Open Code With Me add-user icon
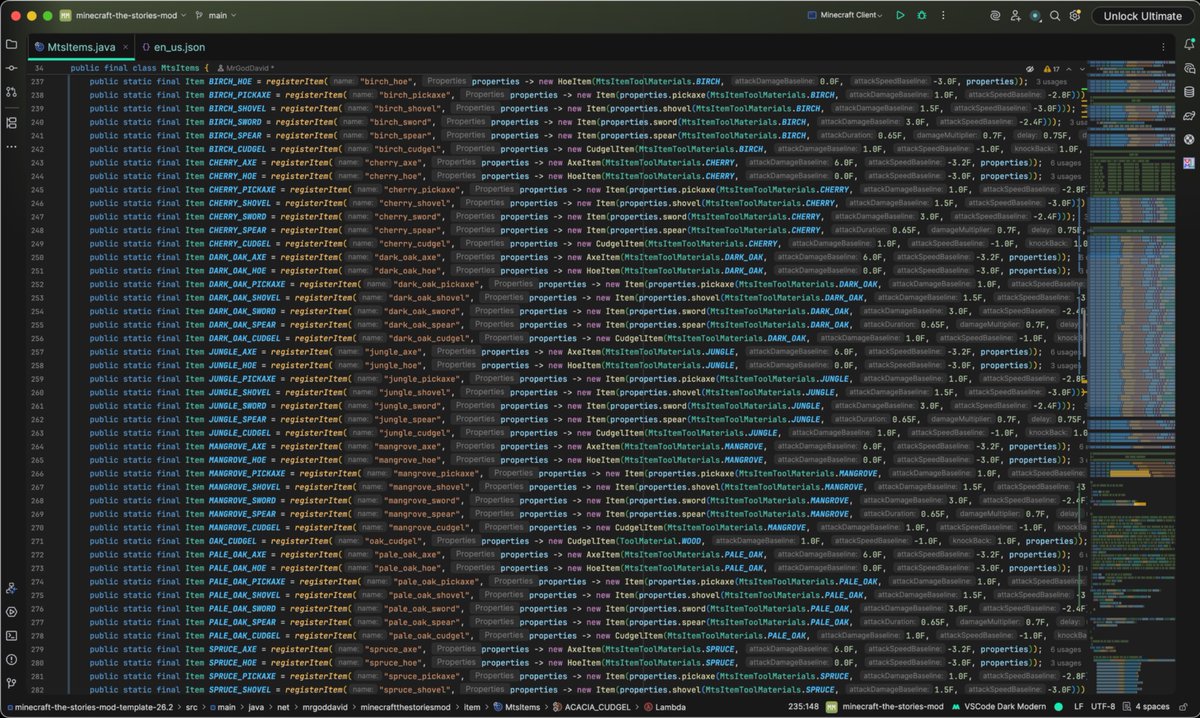The height and width of the screenshot is (718, 1200). click(1015, 16)
